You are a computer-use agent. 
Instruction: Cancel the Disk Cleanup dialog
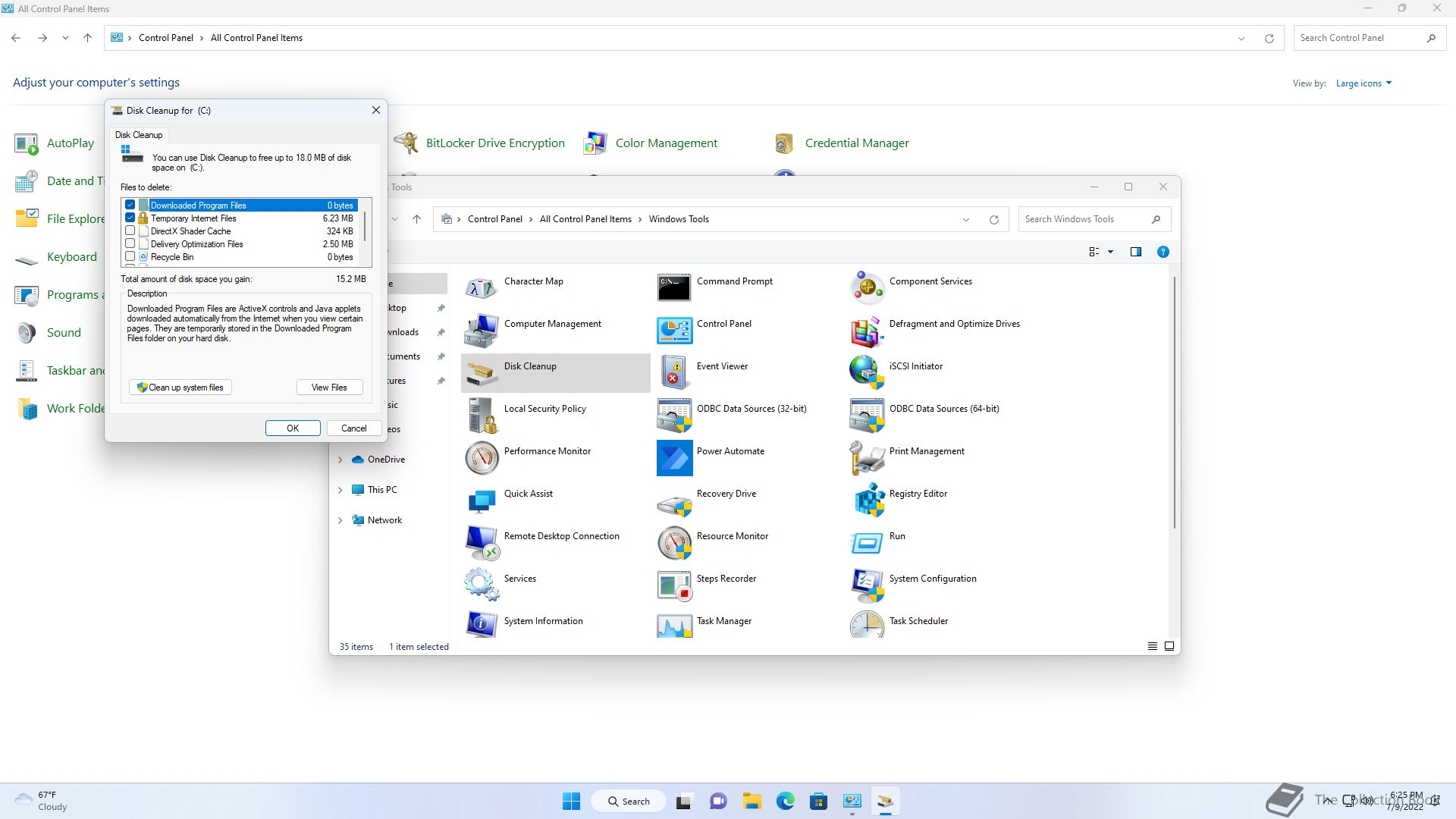354,428
